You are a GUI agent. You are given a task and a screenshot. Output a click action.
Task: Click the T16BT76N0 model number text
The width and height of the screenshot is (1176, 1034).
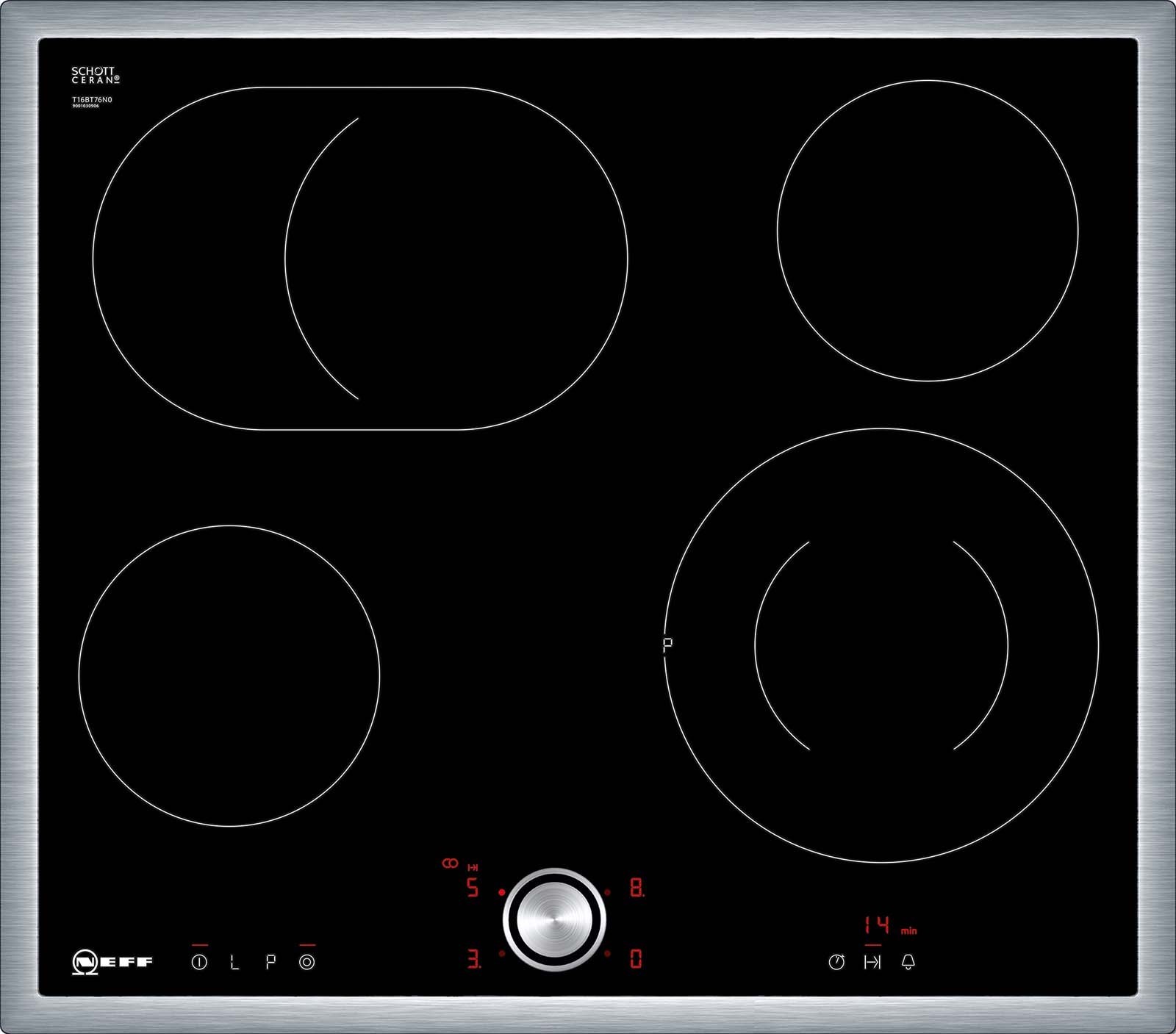pos(92,99)
